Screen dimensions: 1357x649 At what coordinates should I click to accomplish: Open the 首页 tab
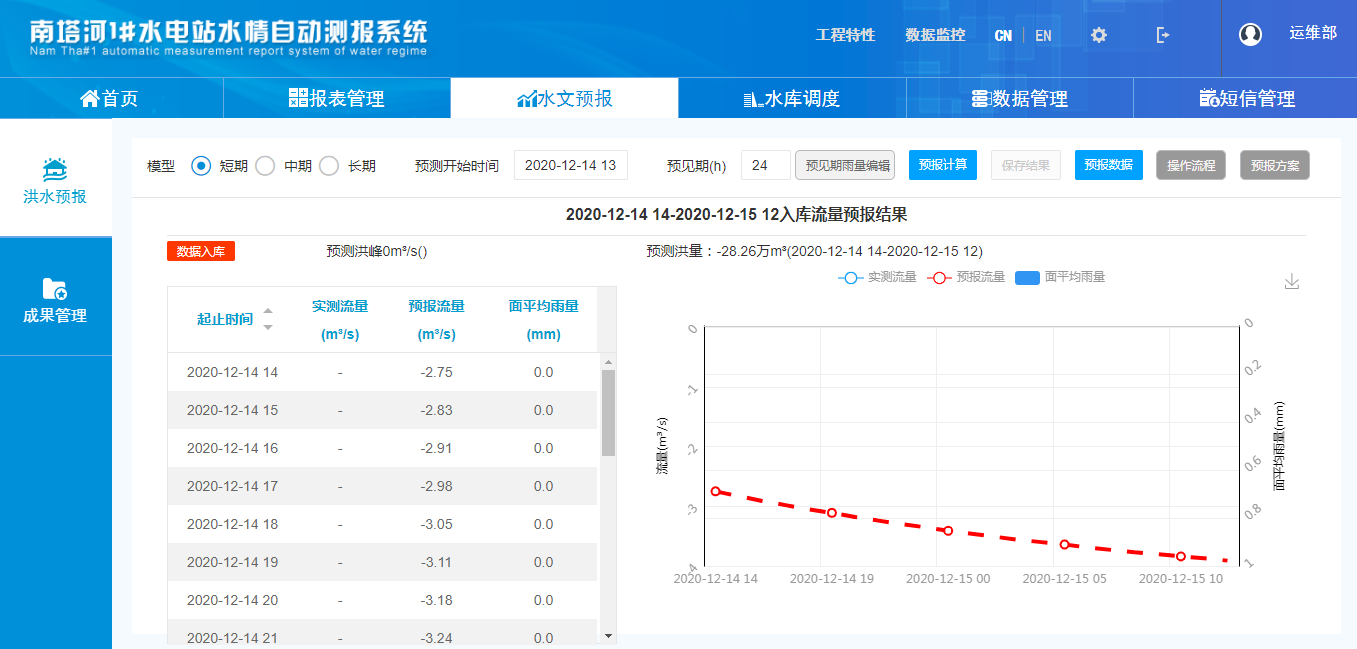point(112,98)
